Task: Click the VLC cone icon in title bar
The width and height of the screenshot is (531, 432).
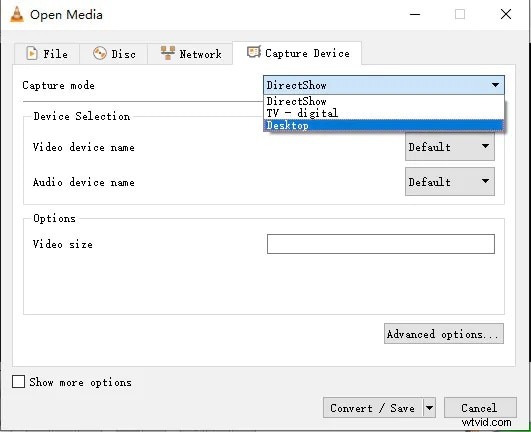Action: (17, 14)
